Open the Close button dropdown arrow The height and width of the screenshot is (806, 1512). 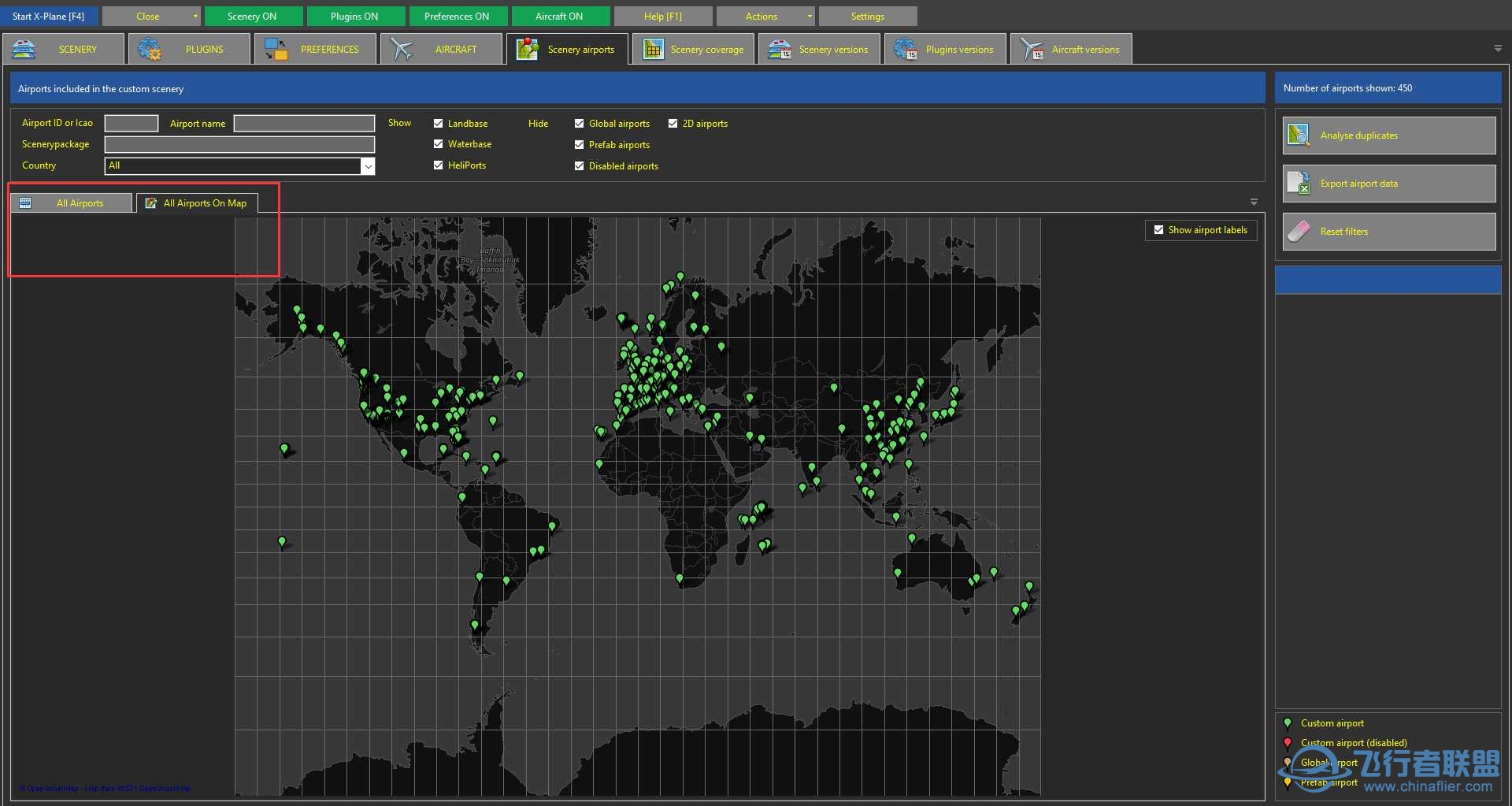[195, 16]
